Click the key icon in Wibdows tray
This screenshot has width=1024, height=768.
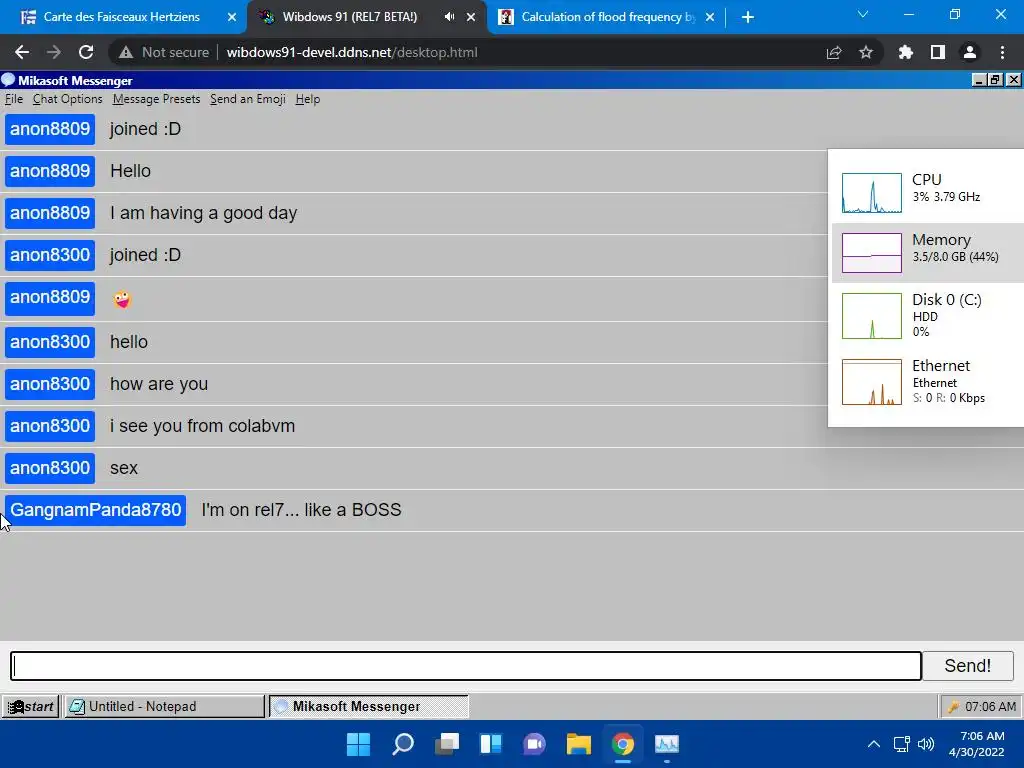point(953,707)
